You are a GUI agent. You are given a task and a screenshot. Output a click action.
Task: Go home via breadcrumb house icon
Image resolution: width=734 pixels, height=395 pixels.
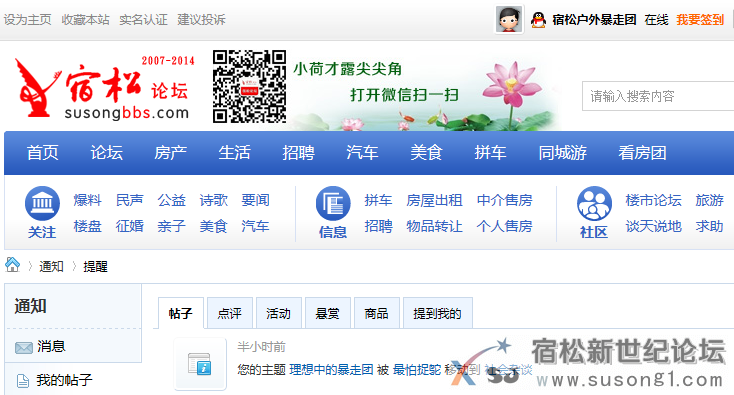coord(13,265)
